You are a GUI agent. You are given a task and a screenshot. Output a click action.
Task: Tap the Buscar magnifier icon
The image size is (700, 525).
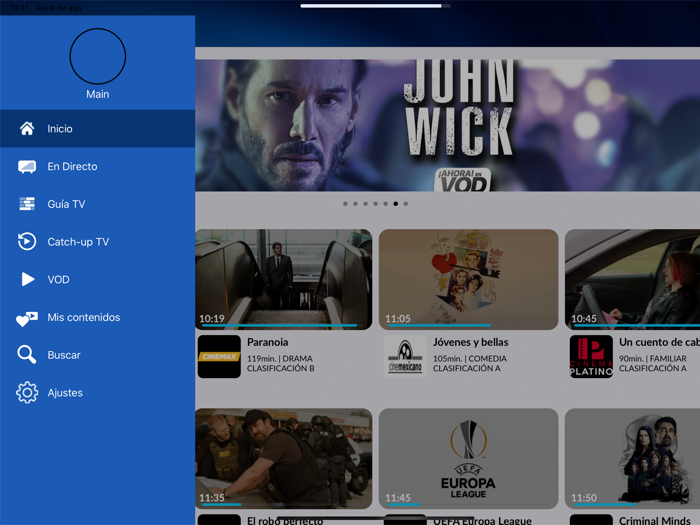[x=27, y=355]
